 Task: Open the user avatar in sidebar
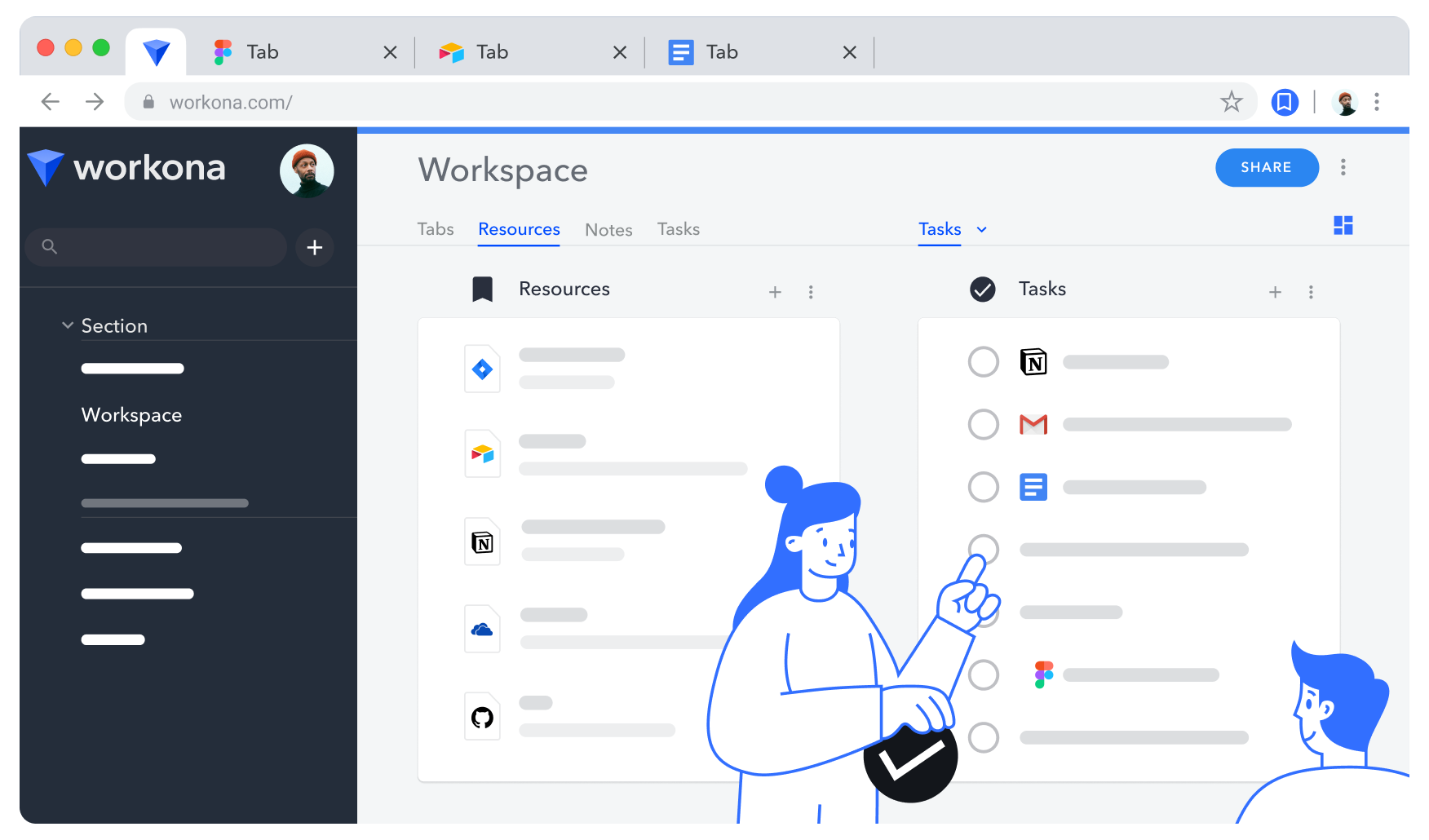click(x=307, y=171)
